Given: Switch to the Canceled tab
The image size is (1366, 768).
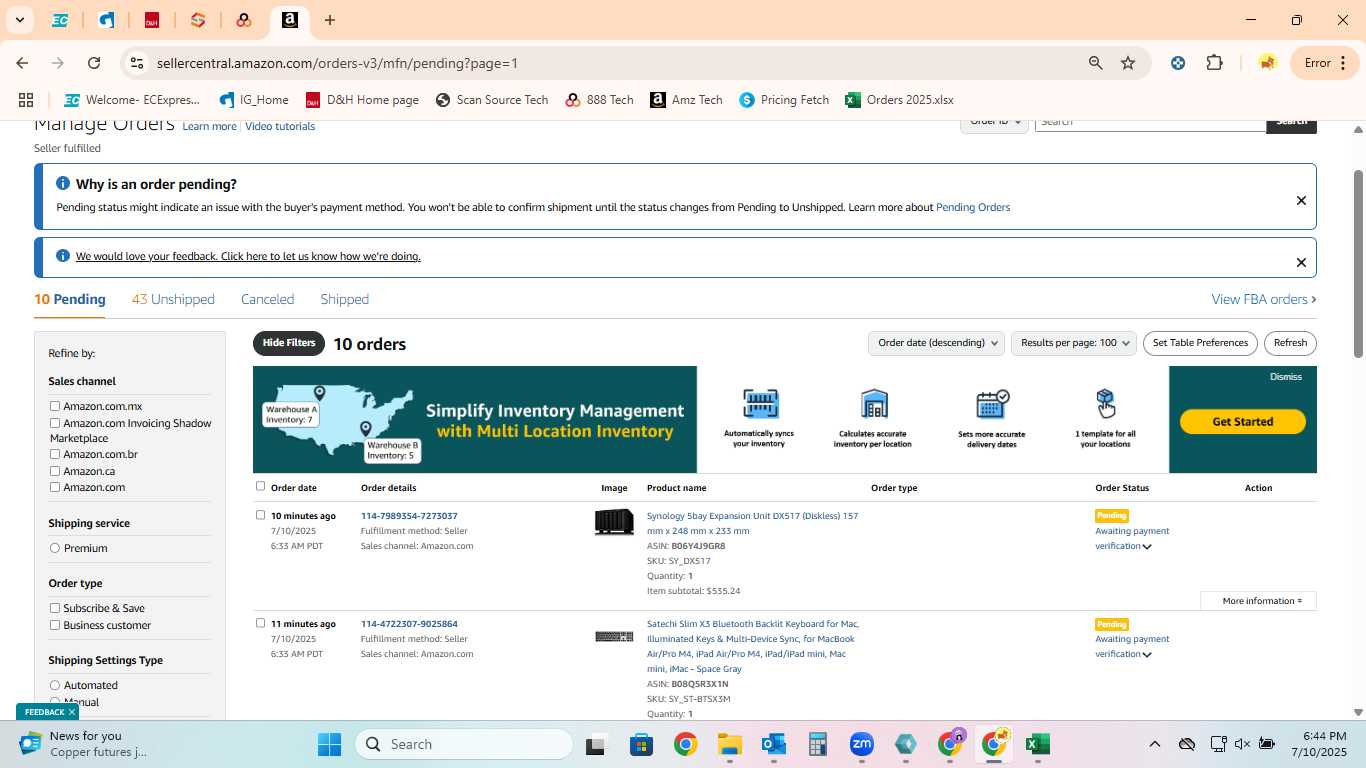Looking at the screenshot, I should (267, 299).
